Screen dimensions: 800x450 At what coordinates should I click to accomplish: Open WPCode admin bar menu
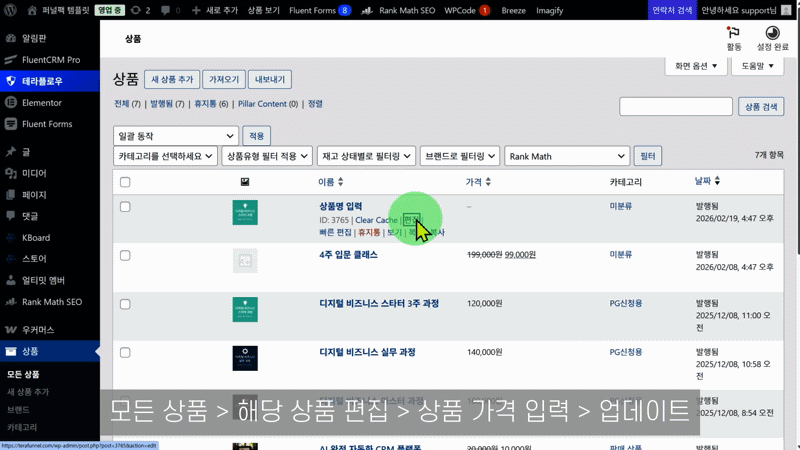point(467,10)
